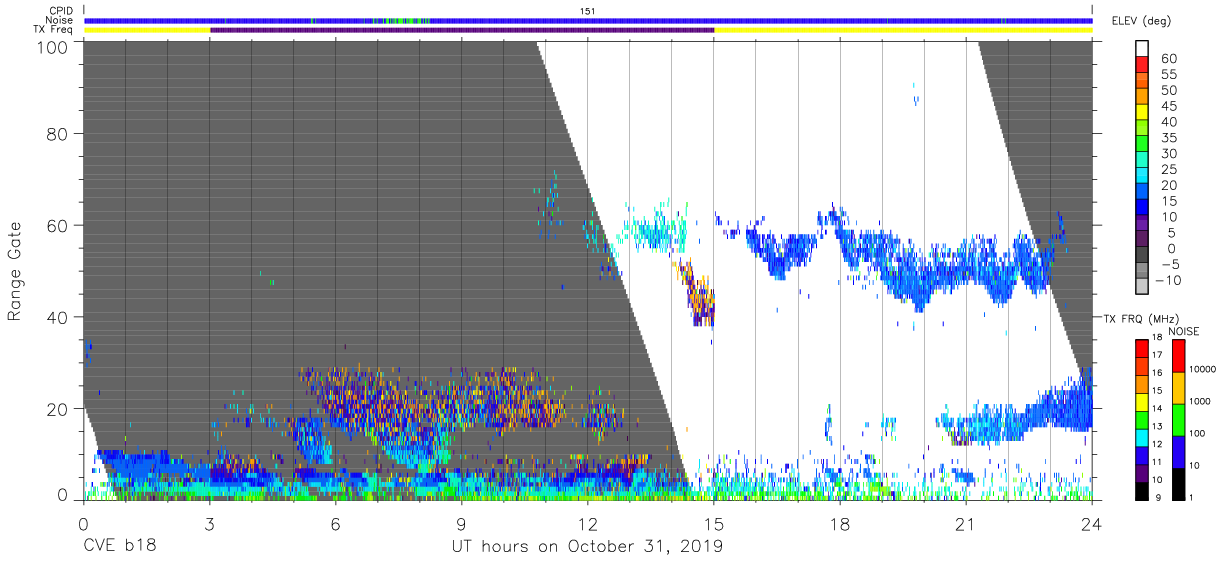This screenshot has width=1228, height=567.
Task: Click the green patch in the Noise bar
Action: coord(408,20)
